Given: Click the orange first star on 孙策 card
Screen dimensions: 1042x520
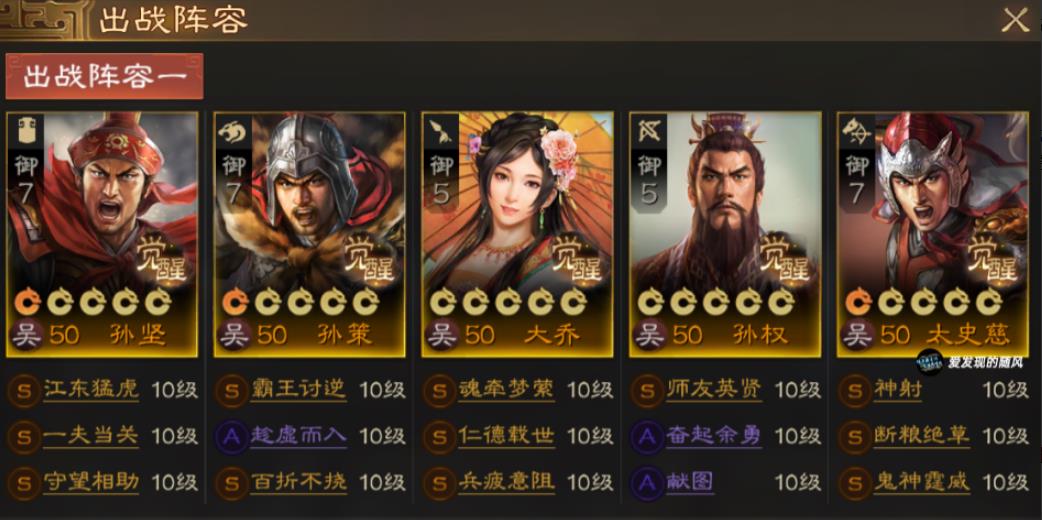Looking at the screenshot, I should (235, 303).
